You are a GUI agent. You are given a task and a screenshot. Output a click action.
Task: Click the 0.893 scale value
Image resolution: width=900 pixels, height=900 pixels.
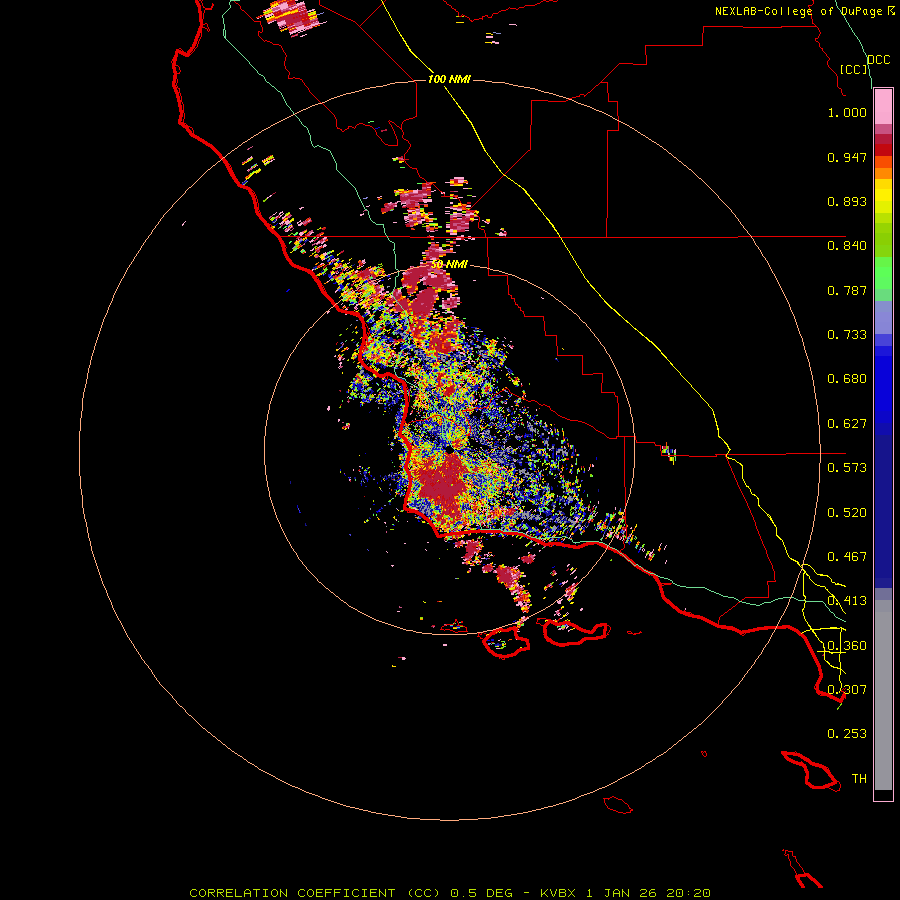[847, 201]
